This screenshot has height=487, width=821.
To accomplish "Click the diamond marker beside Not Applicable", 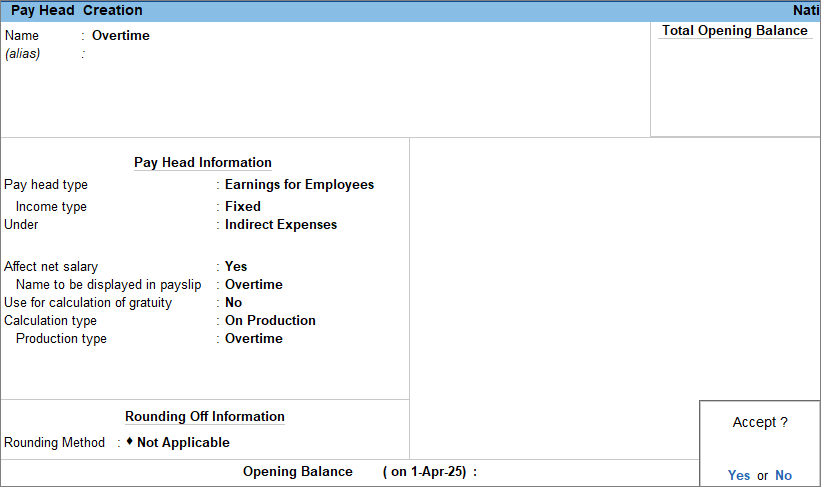I will click(x=129, y=441).
